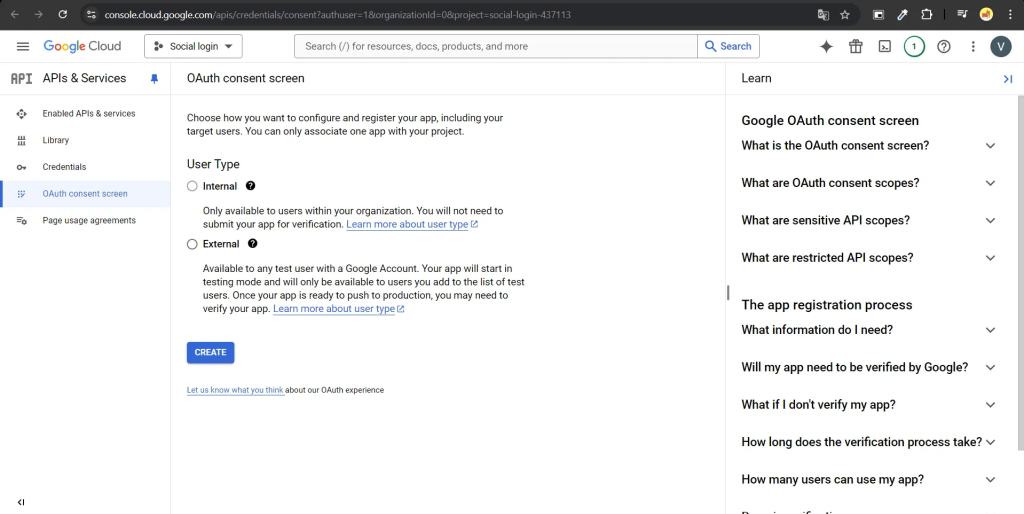Expand "What information do I need?"
1024x514 pixels.
[x=990, y=330]
